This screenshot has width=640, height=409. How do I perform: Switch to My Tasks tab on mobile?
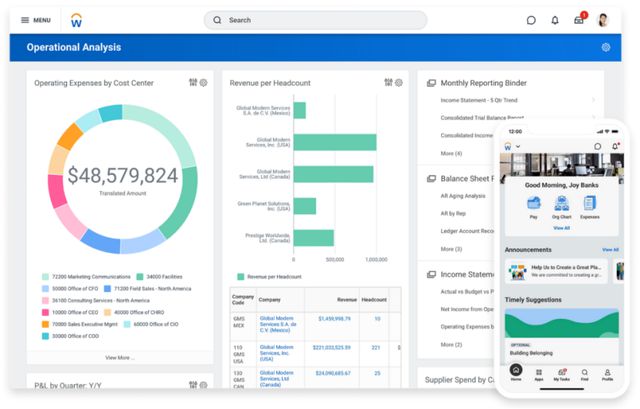561,372
